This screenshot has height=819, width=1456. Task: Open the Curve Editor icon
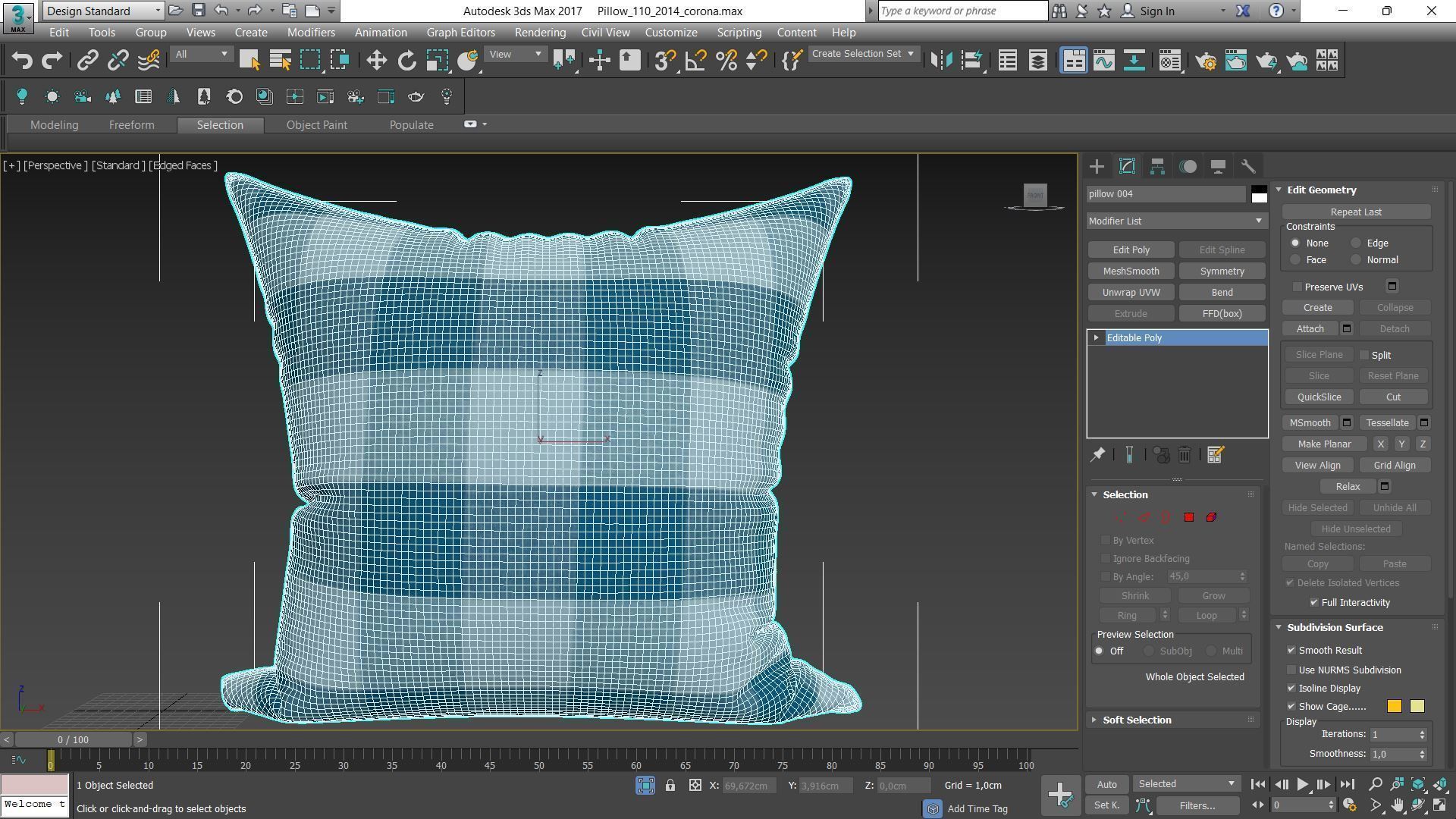click(x=1103, y=61)
